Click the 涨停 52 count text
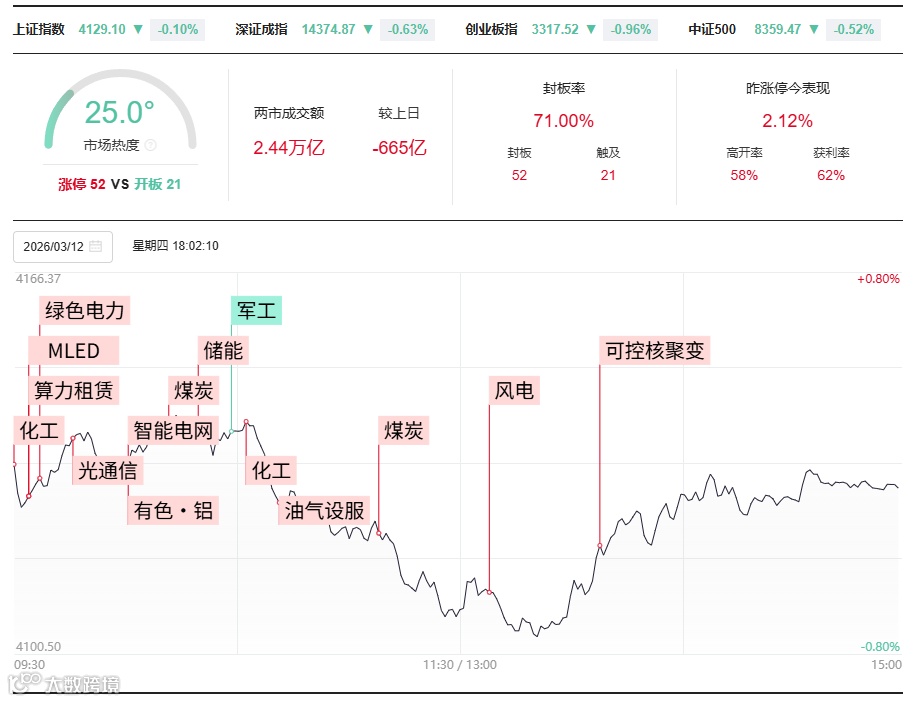915x702 pixels. pos(82,184)
